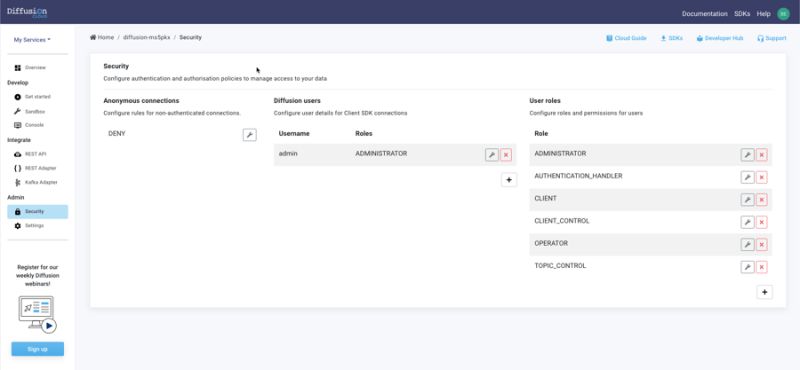Open the Cloud Guide link

coord(627,38)
